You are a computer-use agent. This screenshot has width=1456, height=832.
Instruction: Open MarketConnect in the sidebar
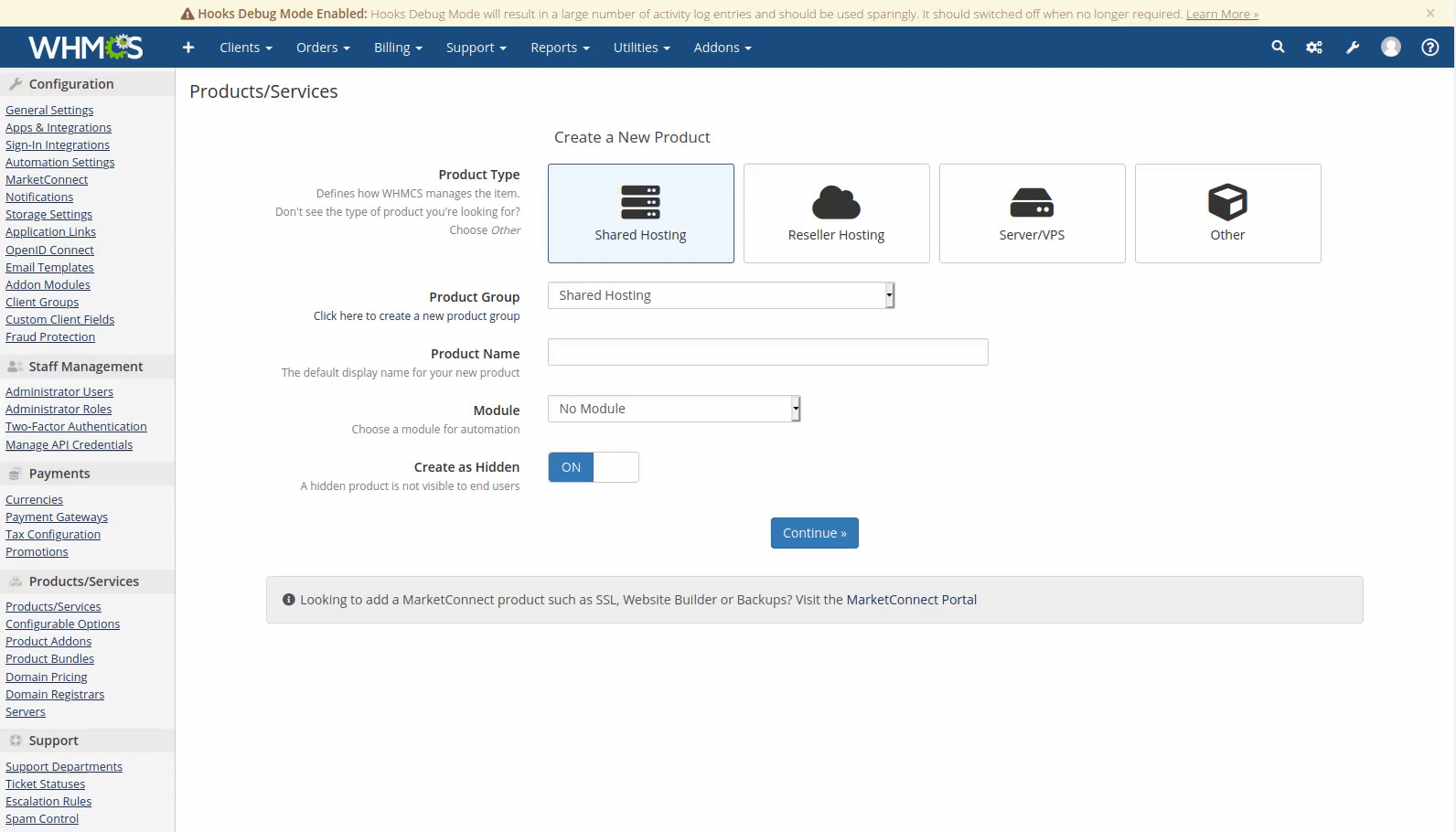(47, 179)
